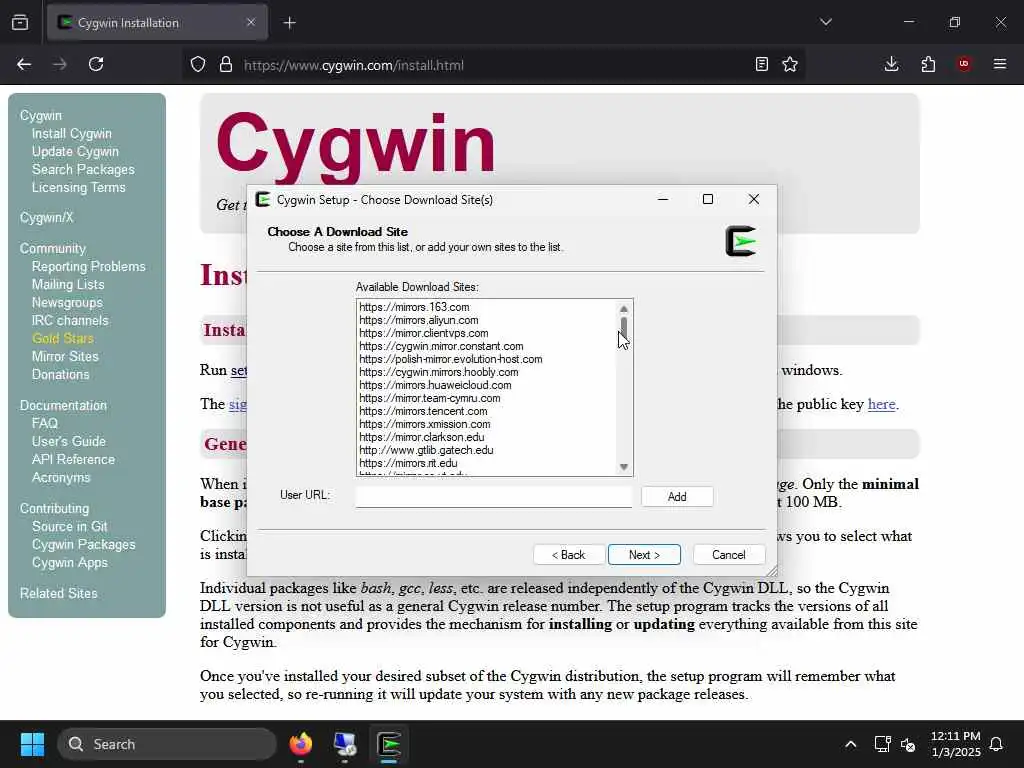This screenshot has height=768, width=1024.
Task: Open Licensing Terms sidebar link
Action: (x=78, y=187)
